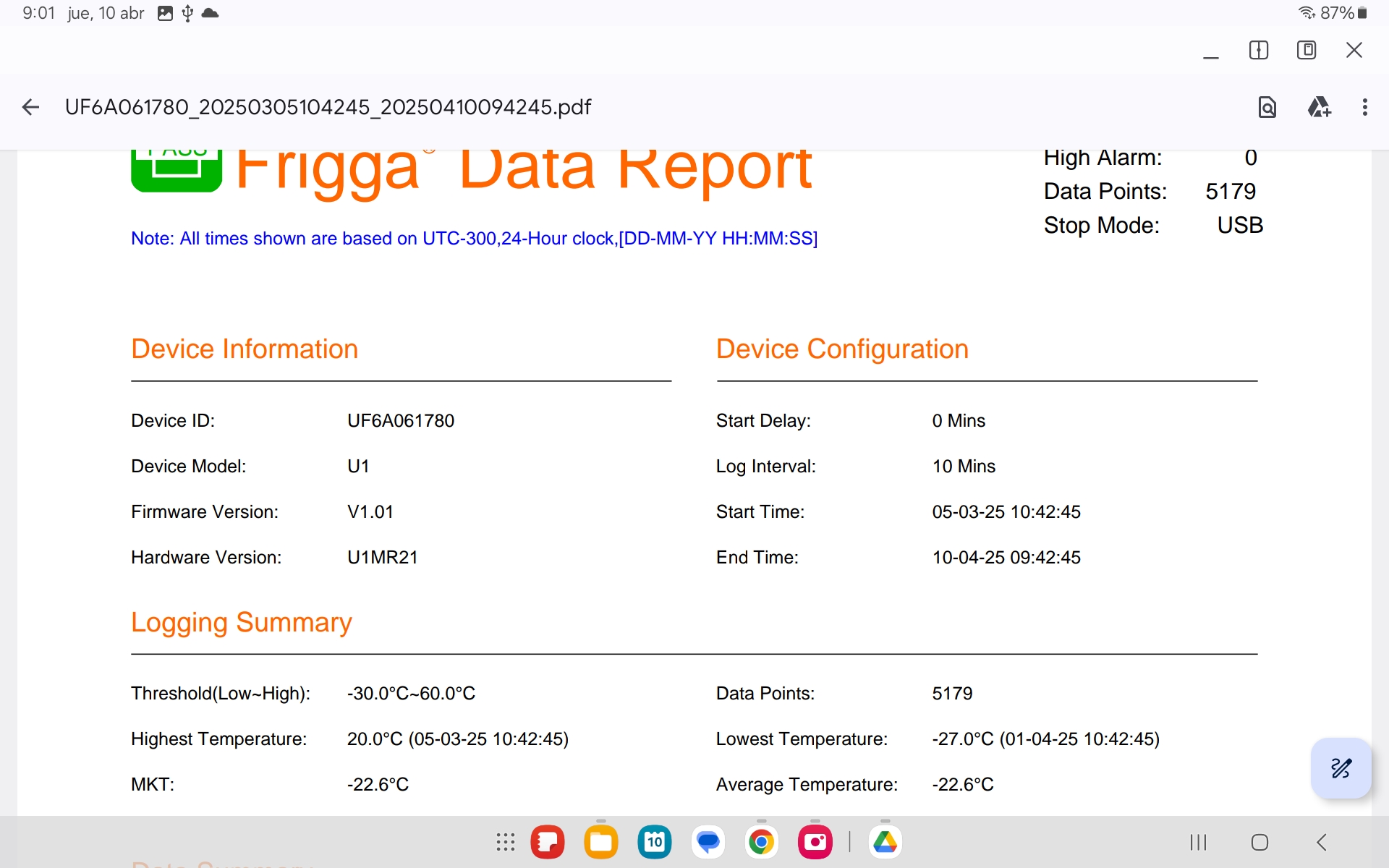Tap the battery 87% indicator

point(1343,13)
